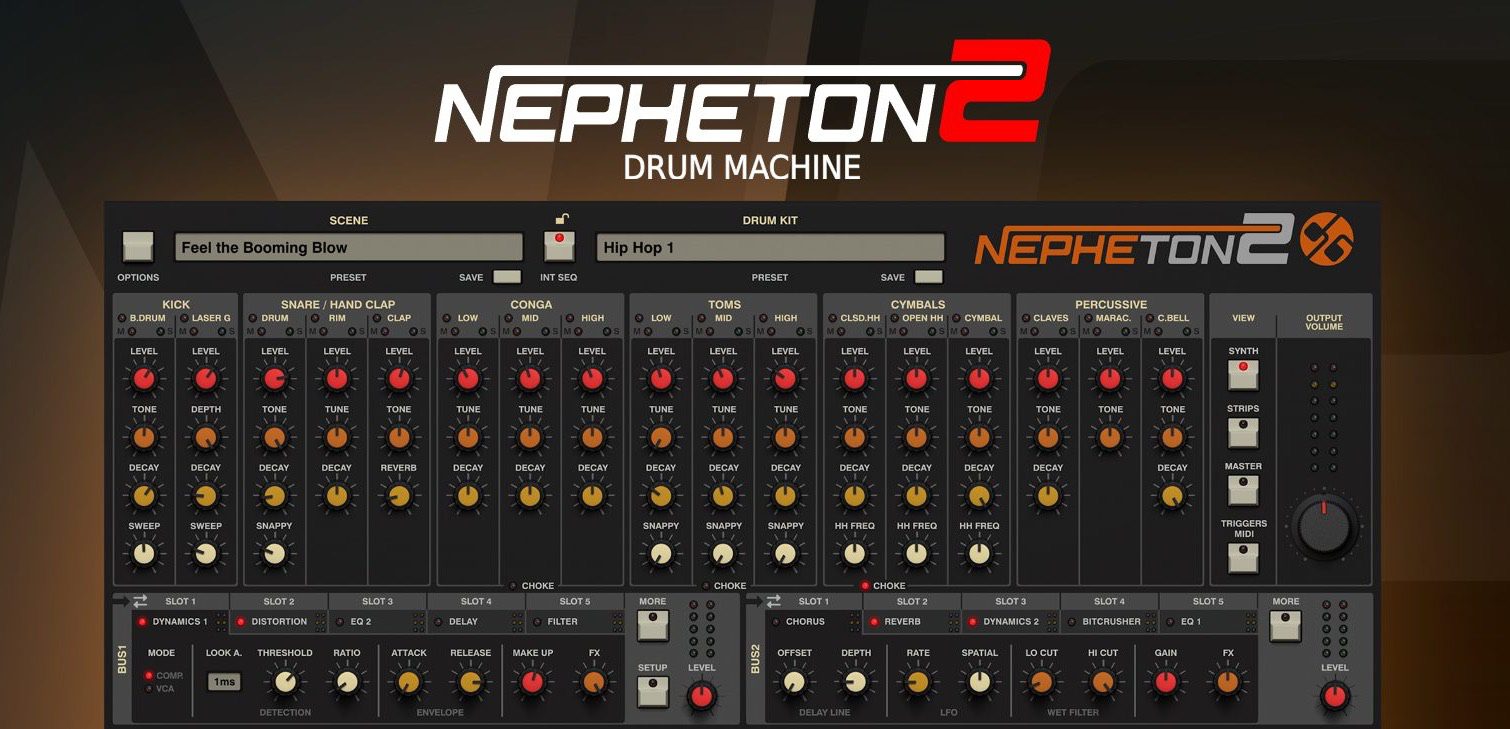Solo the RIM channel
The image size is (1510, 729).
pos(350,331)
